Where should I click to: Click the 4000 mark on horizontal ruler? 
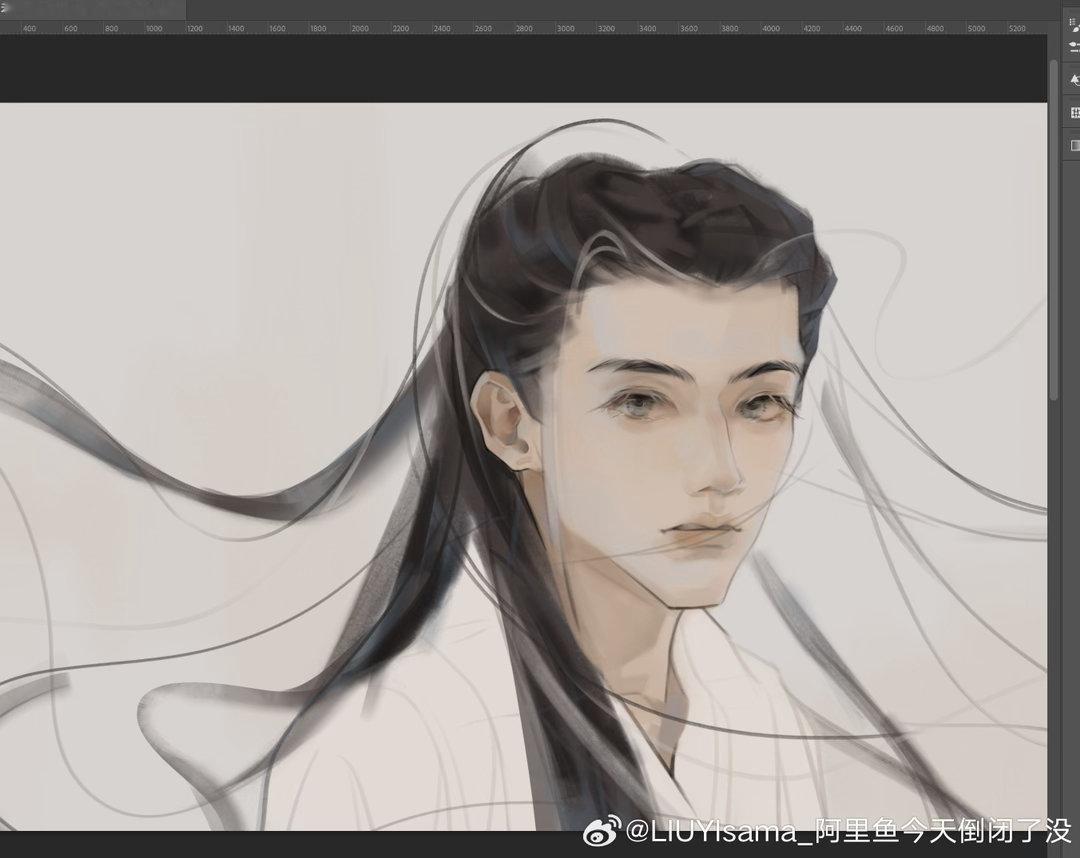click(771, 28)
